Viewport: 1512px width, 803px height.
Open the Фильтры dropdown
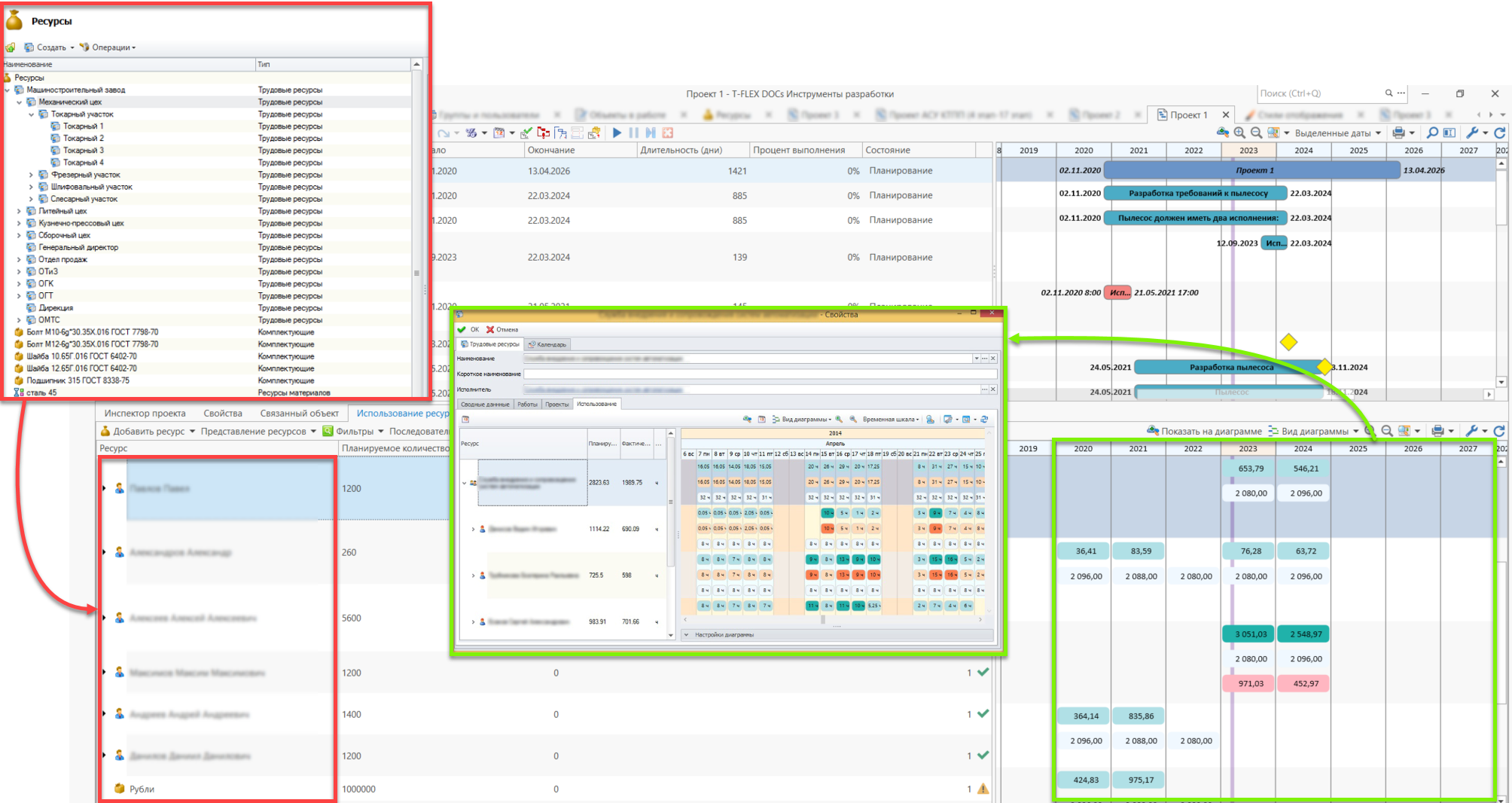[353, 432]
